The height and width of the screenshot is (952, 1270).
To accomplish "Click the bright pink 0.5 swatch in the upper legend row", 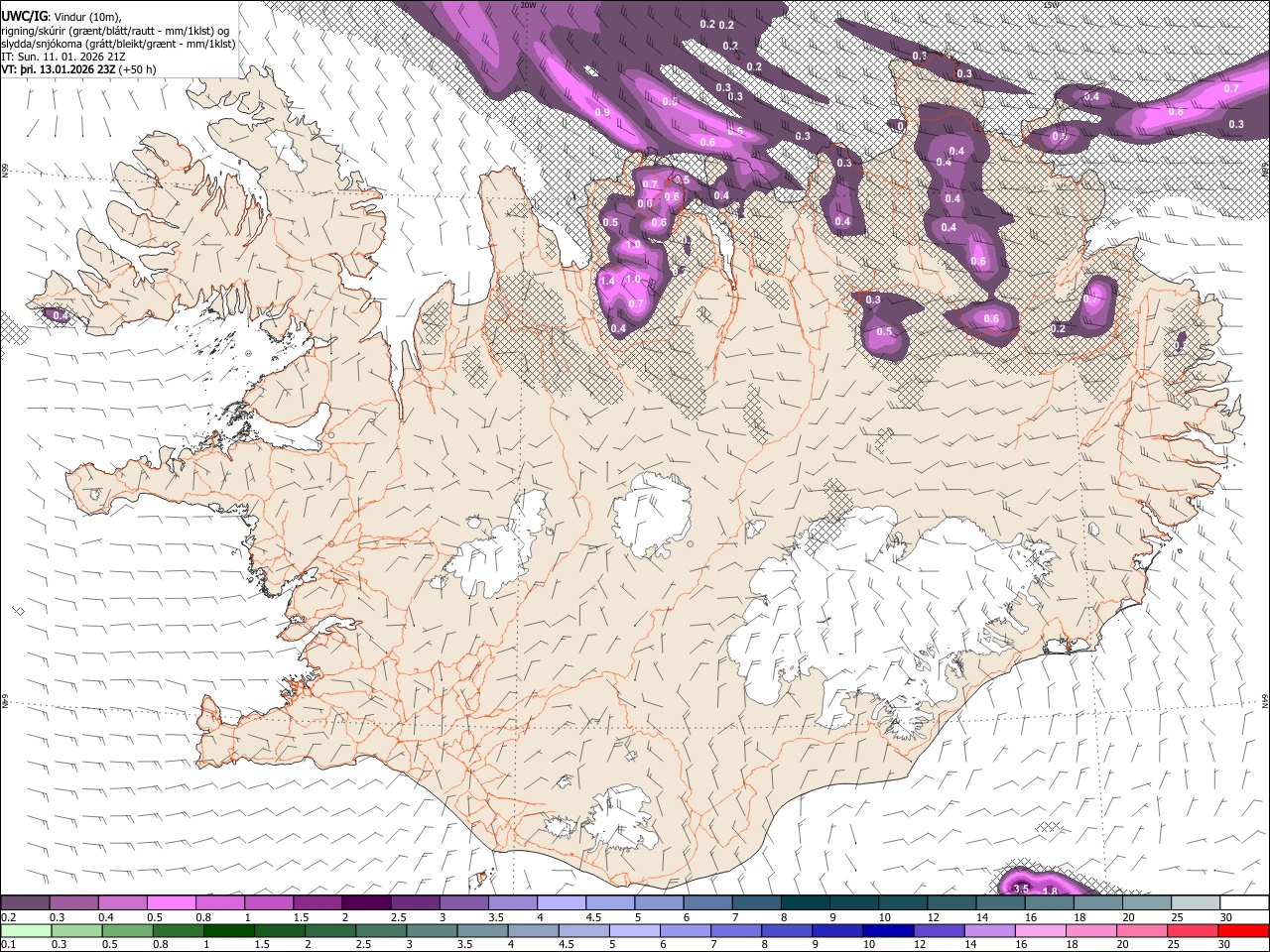I will pyautogui.click(x=171, y=902).
